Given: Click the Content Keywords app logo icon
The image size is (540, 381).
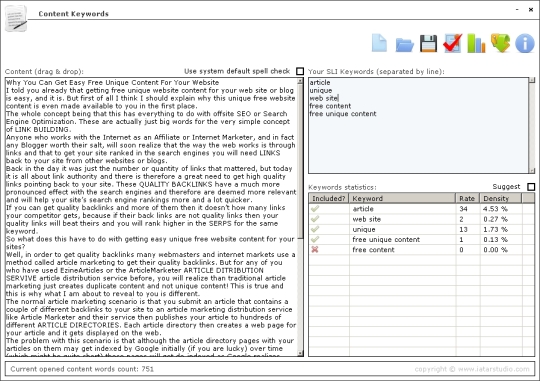Looking at the screenshot, I should (16, 19).
